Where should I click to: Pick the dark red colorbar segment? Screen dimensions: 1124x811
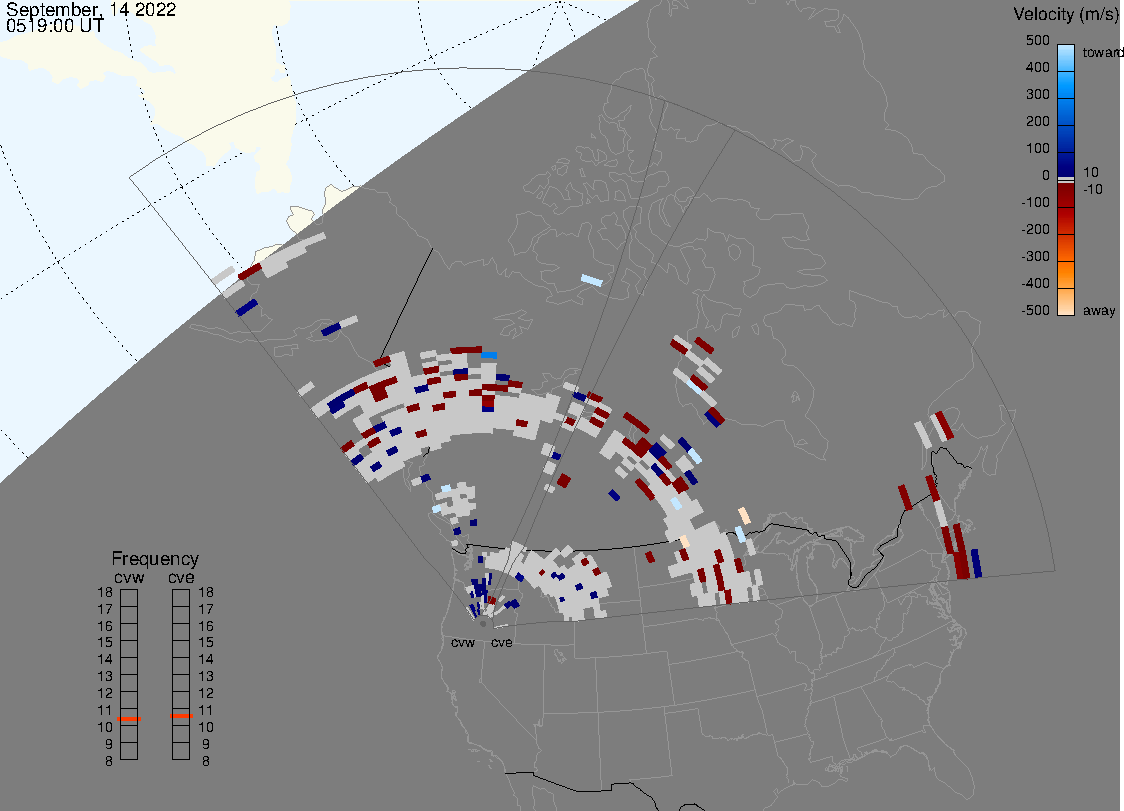point(1066,197)
